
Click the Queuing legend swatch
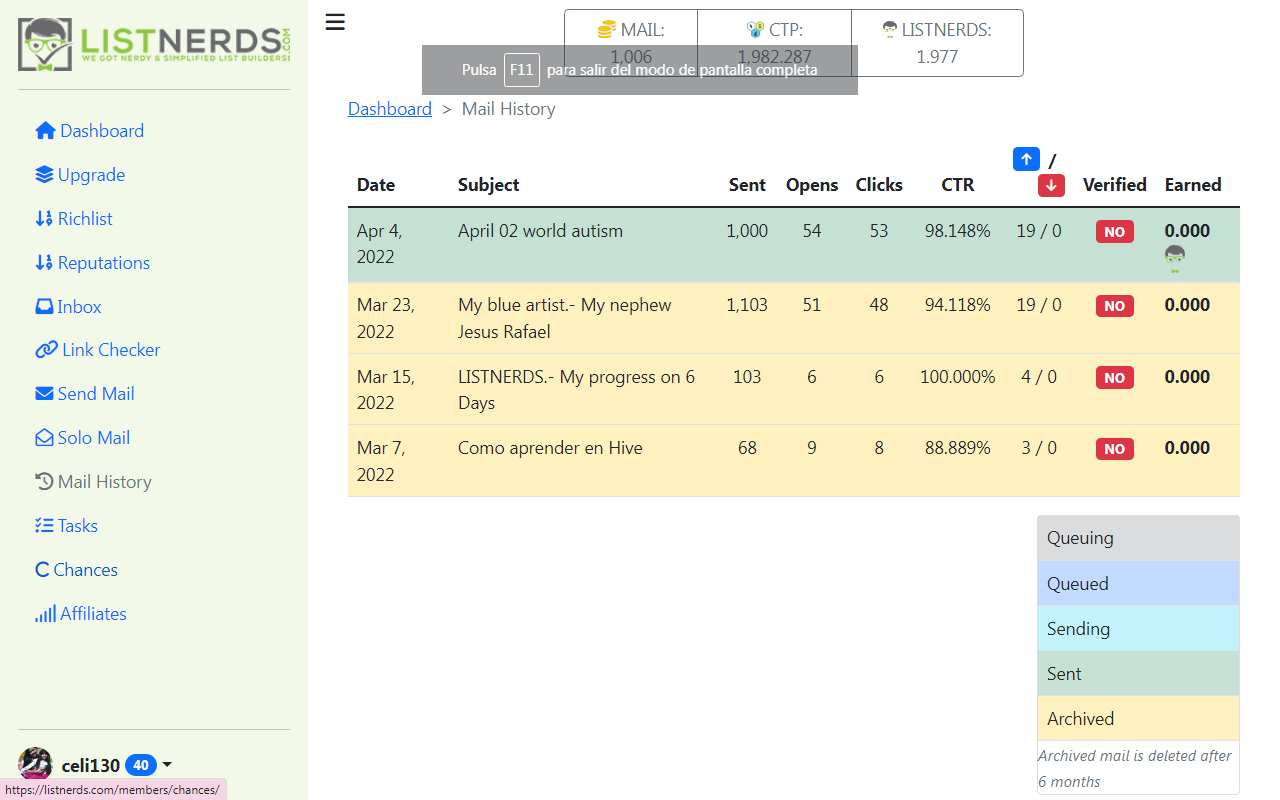tap(1138, 538)
